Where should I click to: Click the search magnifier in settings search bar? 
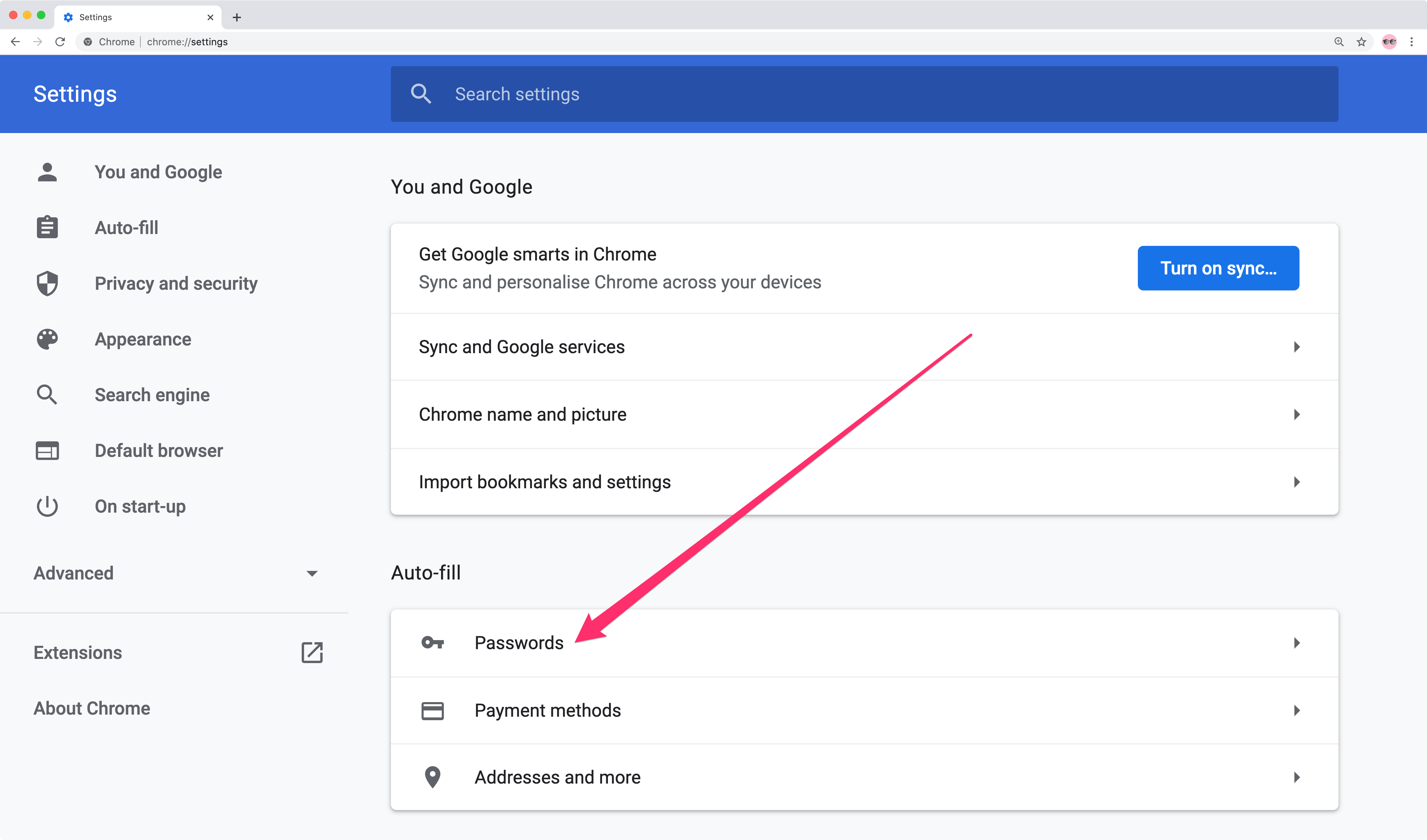click(x=421, y=94)
